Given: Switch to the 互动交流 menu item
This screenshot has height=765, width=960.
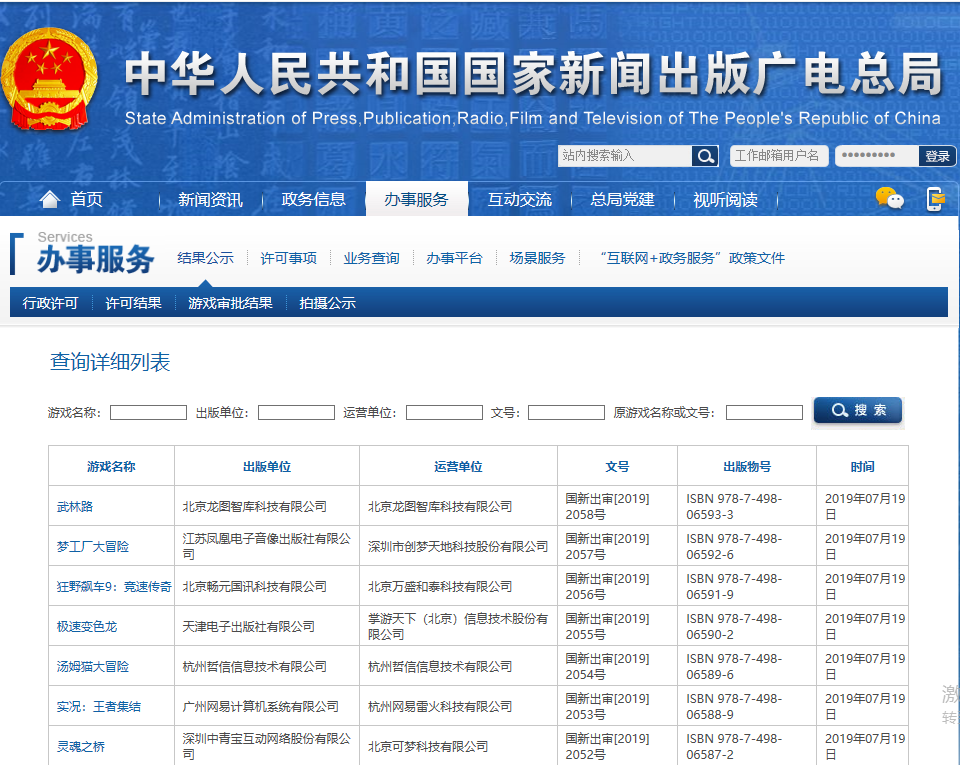Looking at the screenshot, I should coord(519,199).
